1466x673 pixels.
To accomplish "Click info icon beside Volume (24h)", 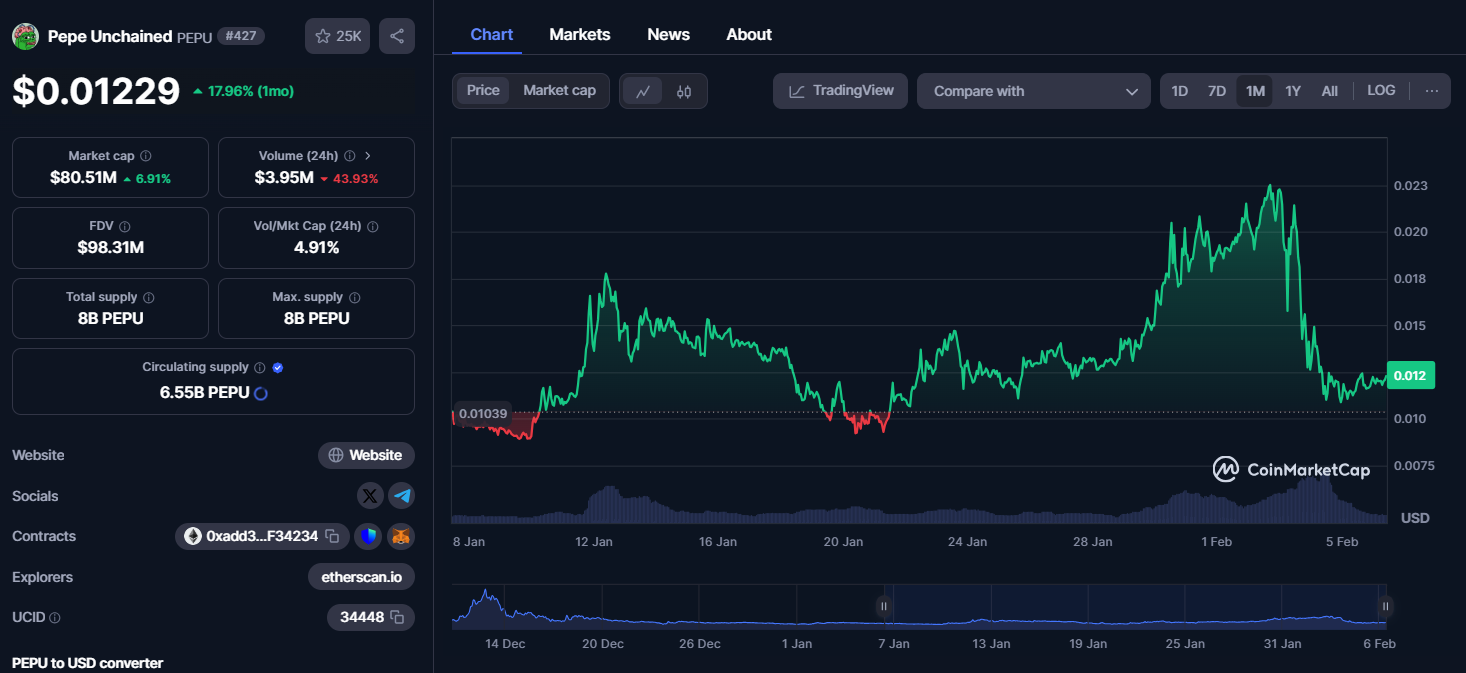I will (350, 156).
